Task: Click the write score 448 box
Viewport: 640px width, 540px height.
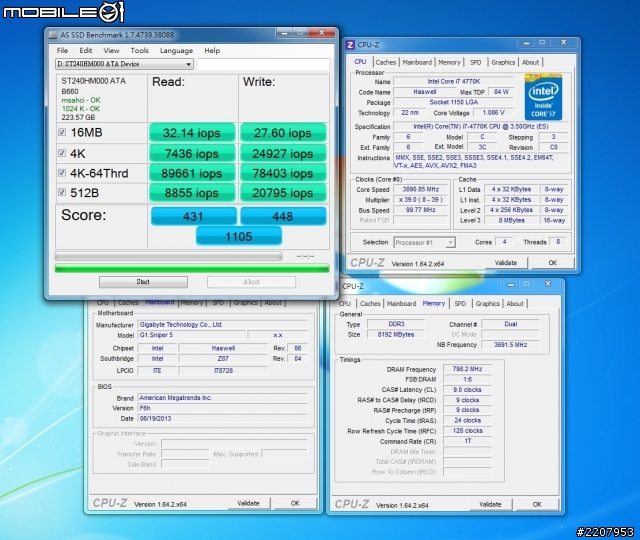Action: tap(283, 216)
